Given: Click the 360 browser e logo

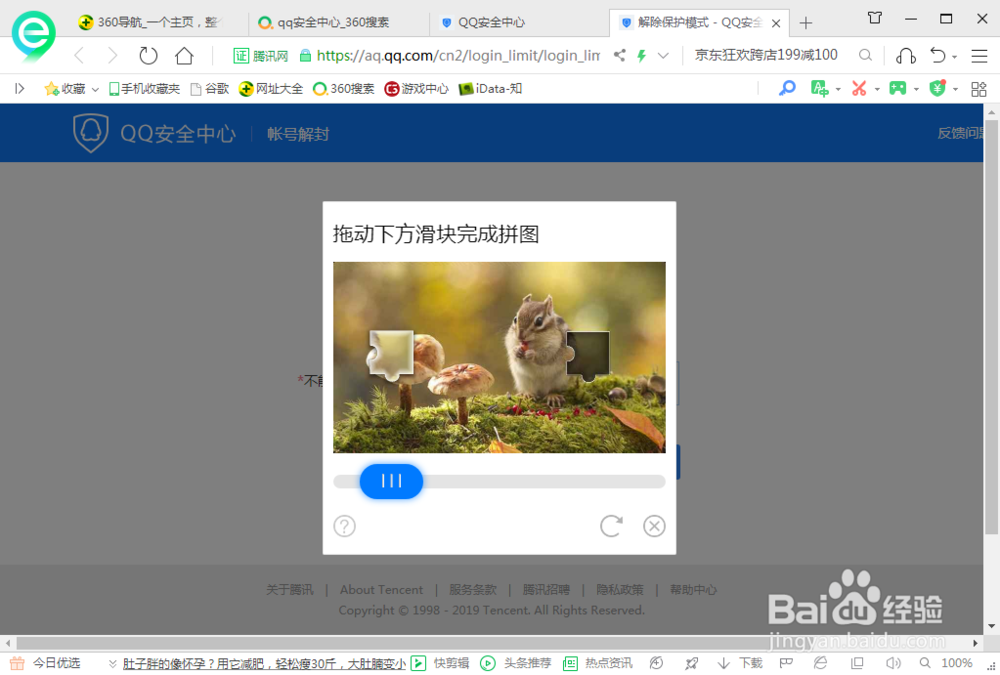Looking at the screenshot, I should pyautogui.click(x=33, y=35).
